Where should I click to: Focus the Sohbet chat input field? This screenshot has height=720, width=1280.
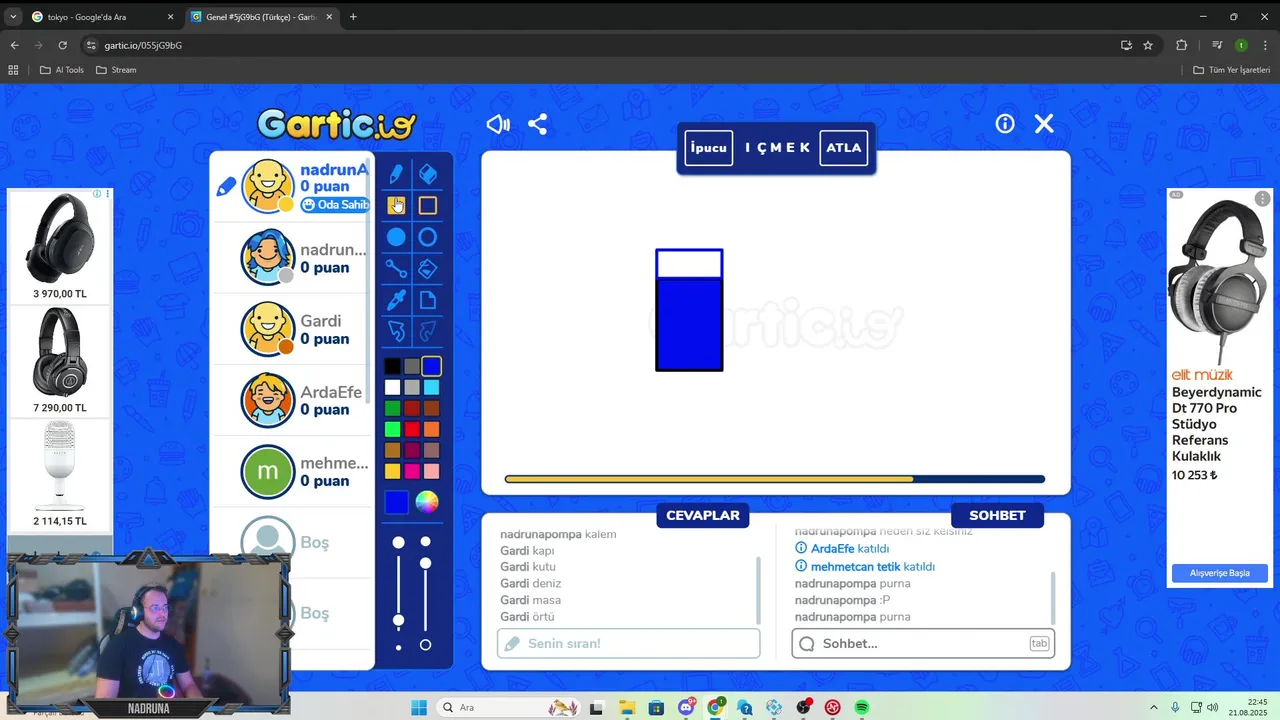coord(923,643)
